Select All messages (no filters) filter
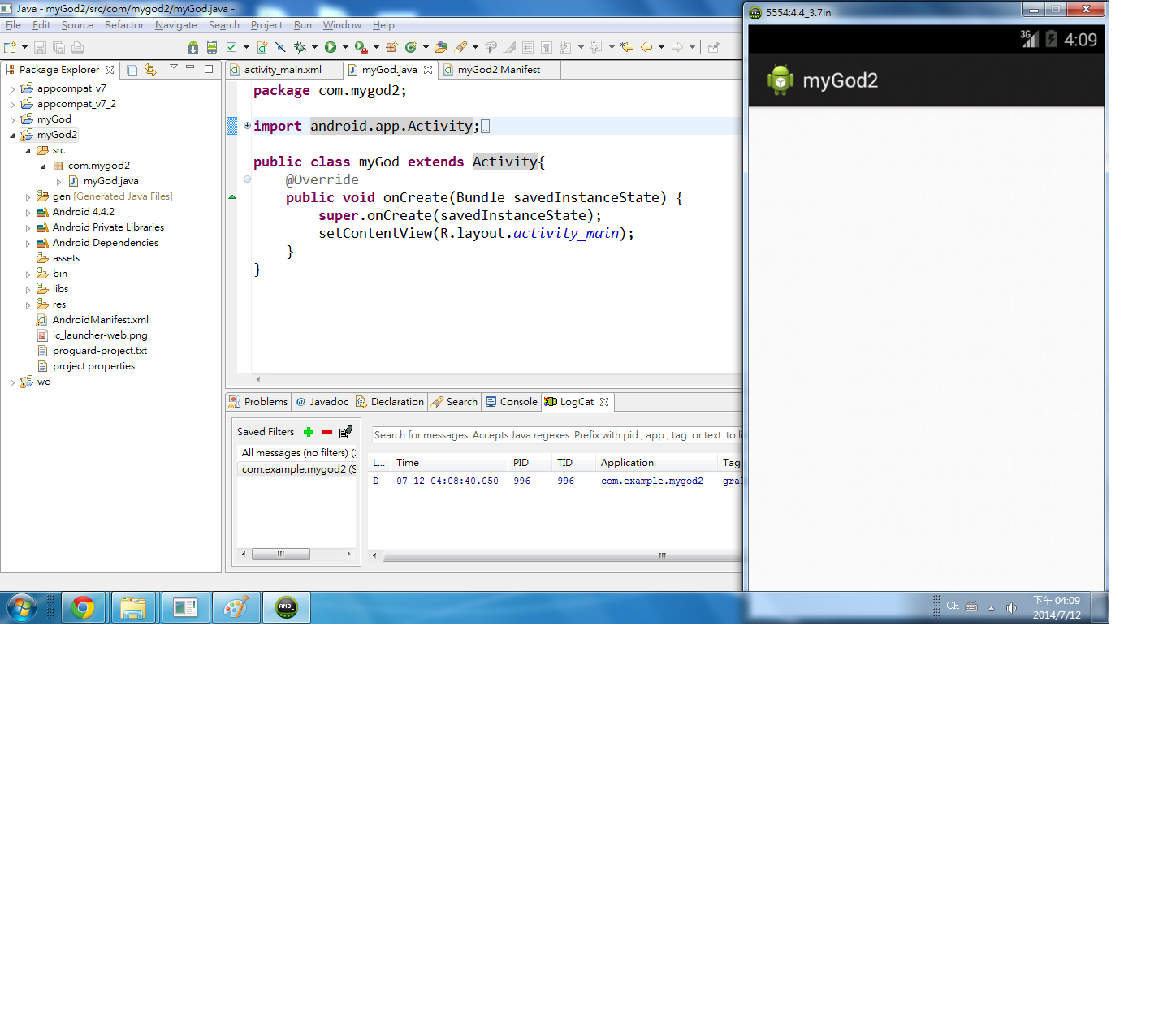The height and width of the screenshot is (1010, 1176). [x=297, y=453]
